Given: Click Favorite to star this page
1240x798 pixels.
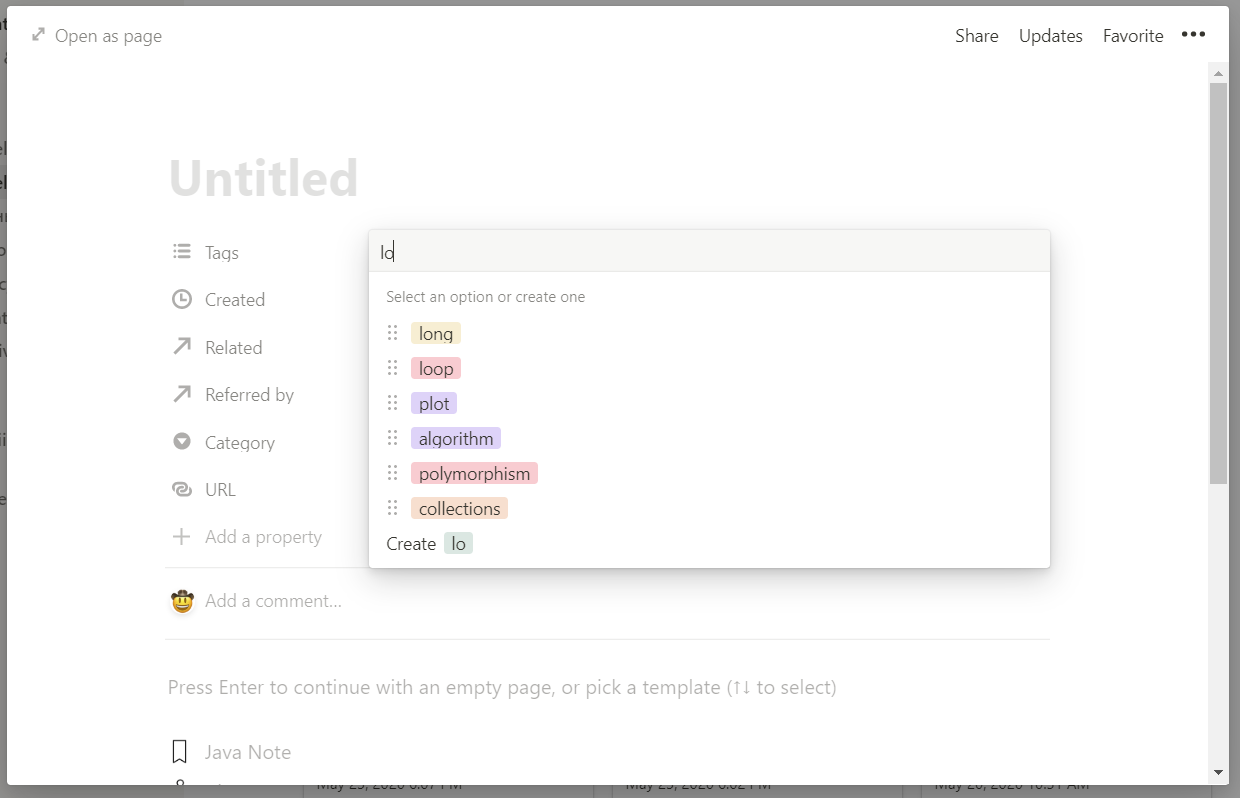Looking at the screenshot, I should point(1133,36).
